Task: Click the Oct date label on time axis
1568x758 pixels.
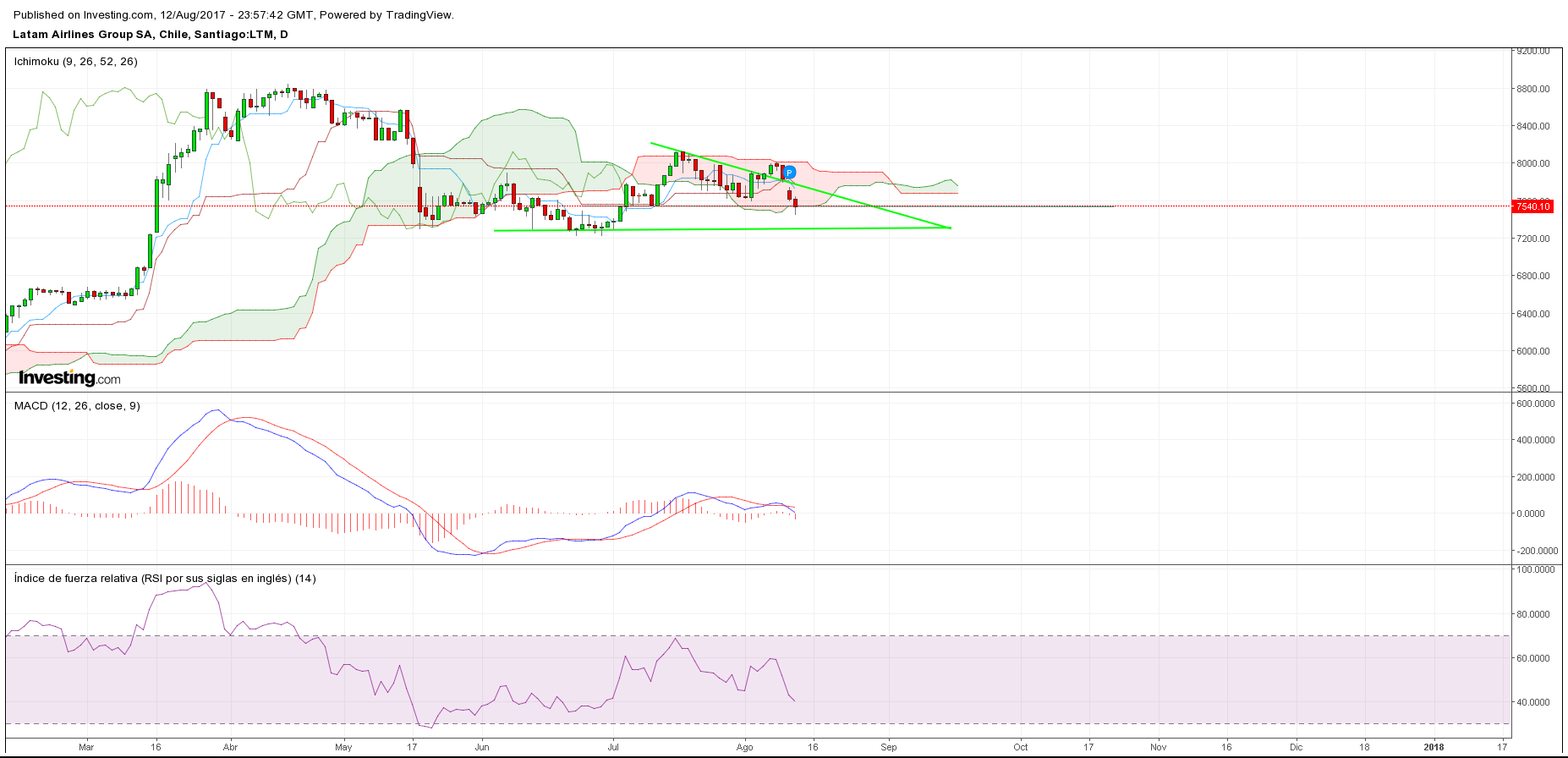Action: 1021,747
